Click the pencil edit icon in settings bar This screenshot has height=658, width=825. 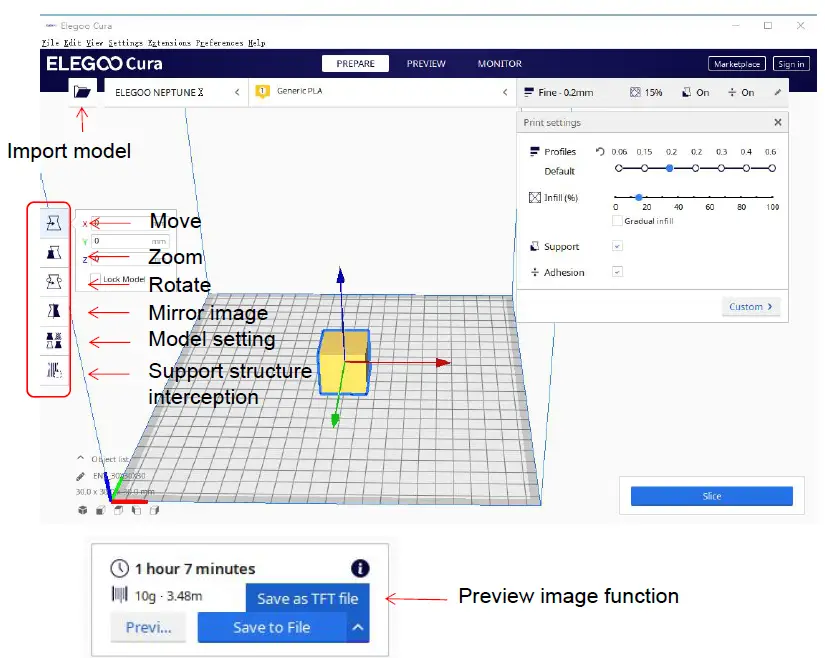(778, 93)
